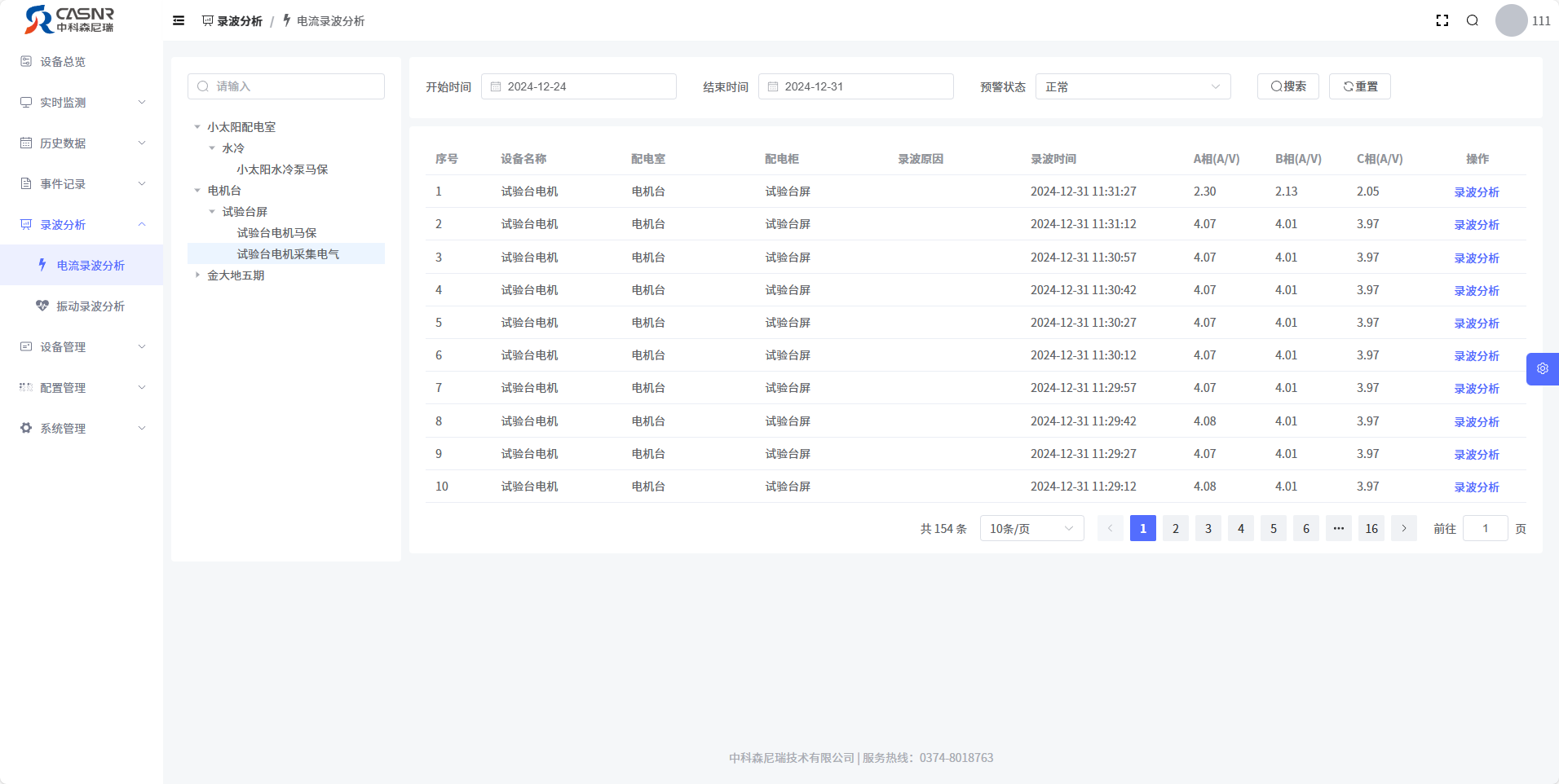Expand the 事件记录 sidebar menu
1559x784 pixels.
(82, 183)
